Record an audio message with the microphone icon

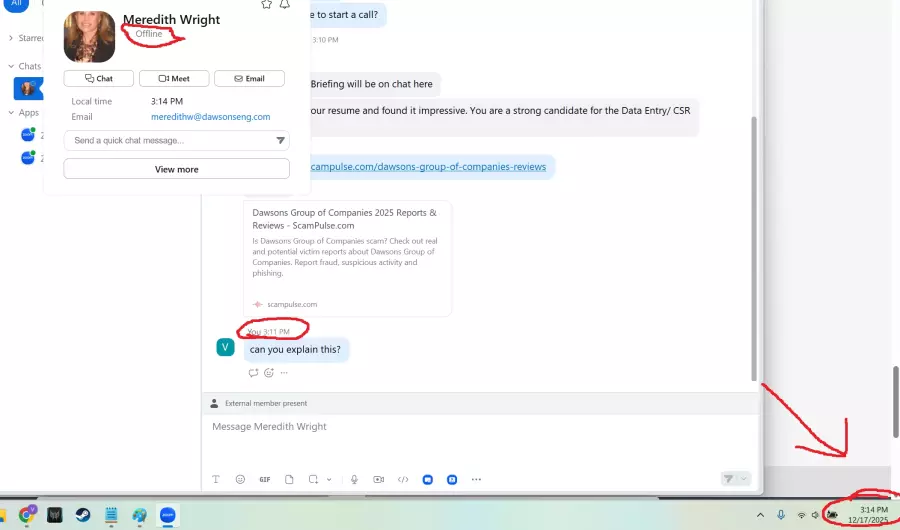tap(354, 479)
